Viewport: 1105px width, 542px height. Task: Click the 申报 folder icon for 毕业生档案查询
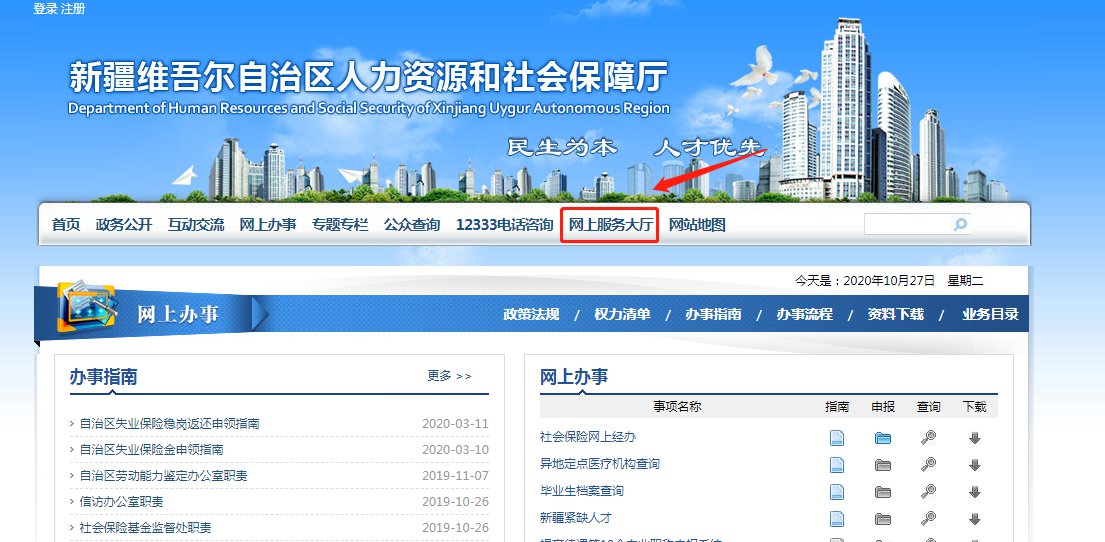click(x=882, y=492)
